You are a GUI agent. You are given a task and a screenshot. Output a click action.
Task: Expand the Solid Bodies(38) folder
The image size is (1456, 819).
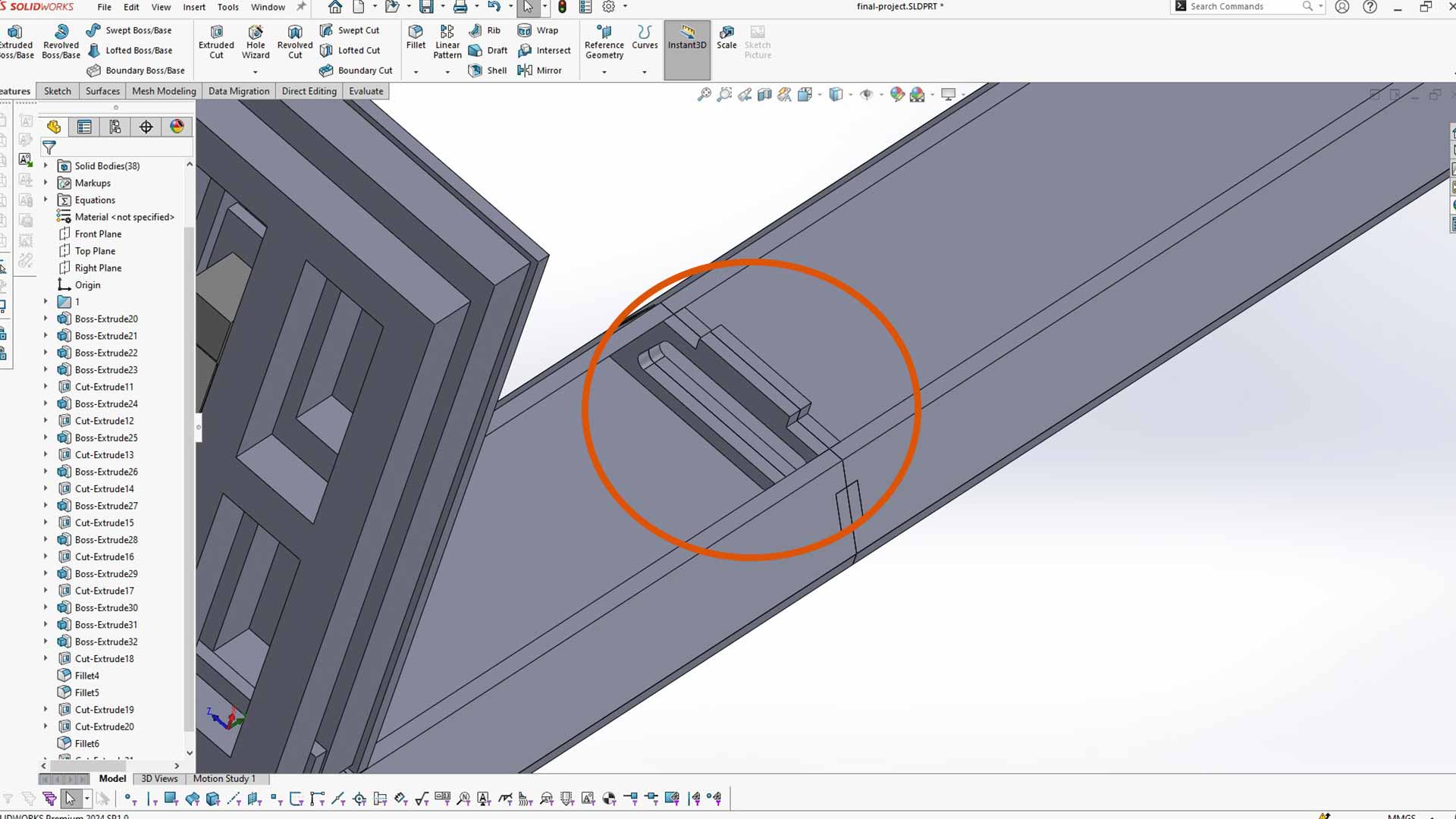tap(45, 165)
